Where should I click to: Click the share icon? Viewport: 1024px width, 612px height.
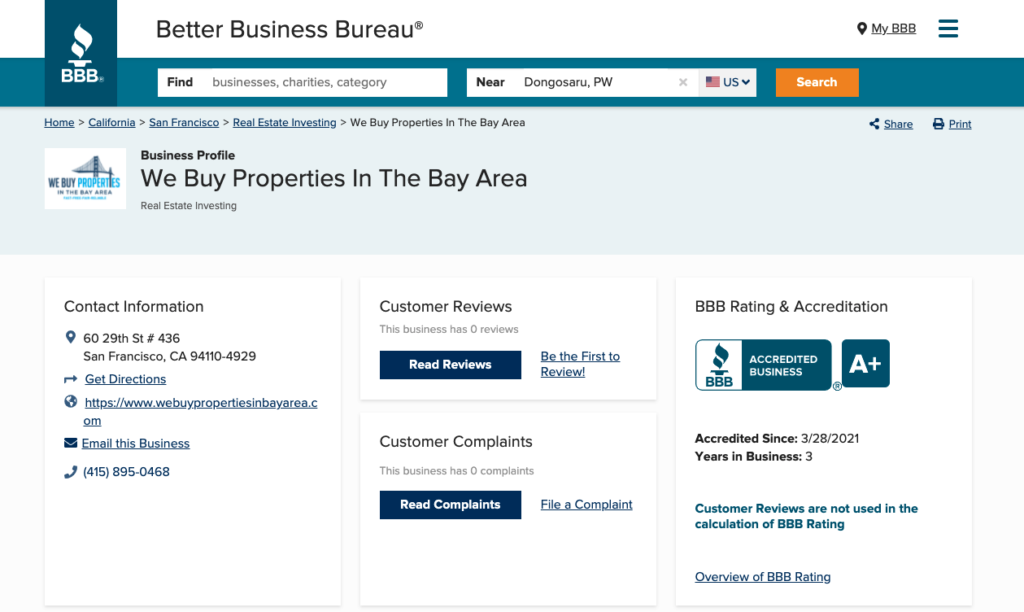tap(874, 124)
